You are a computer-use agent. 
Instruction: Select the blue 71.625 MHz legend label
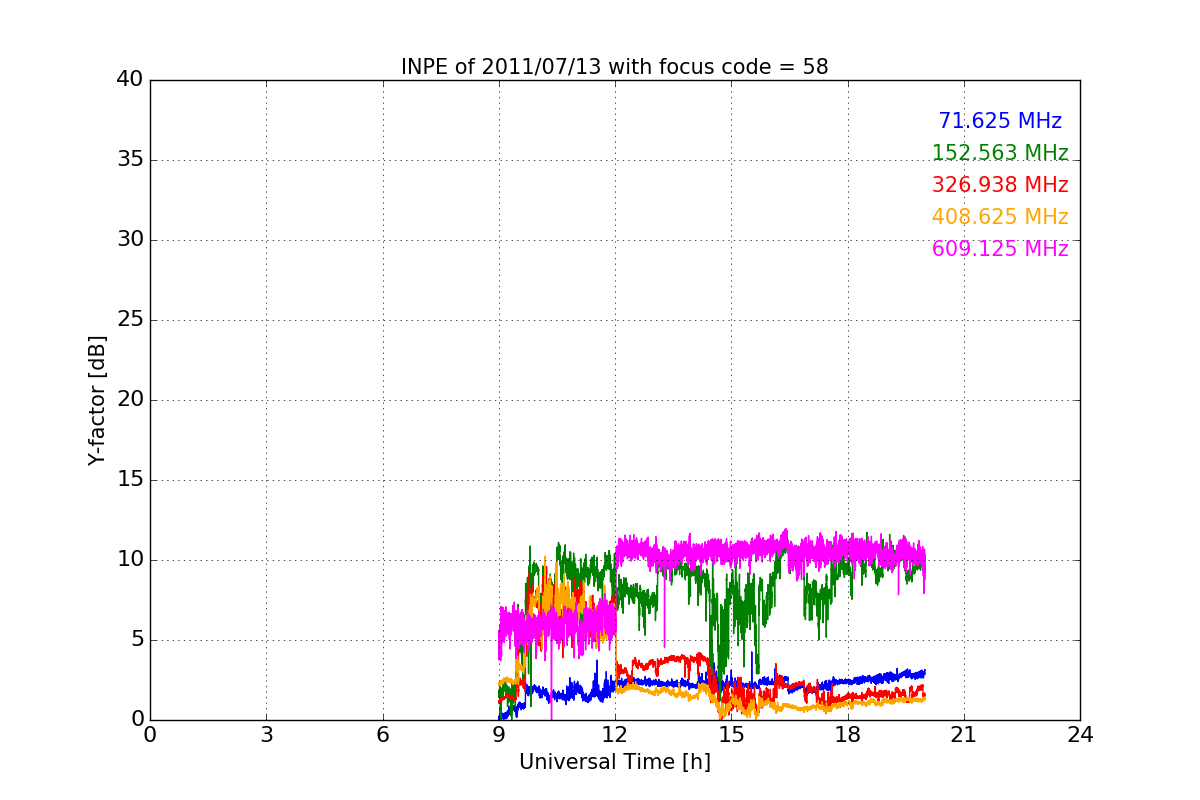point(1000,121)
